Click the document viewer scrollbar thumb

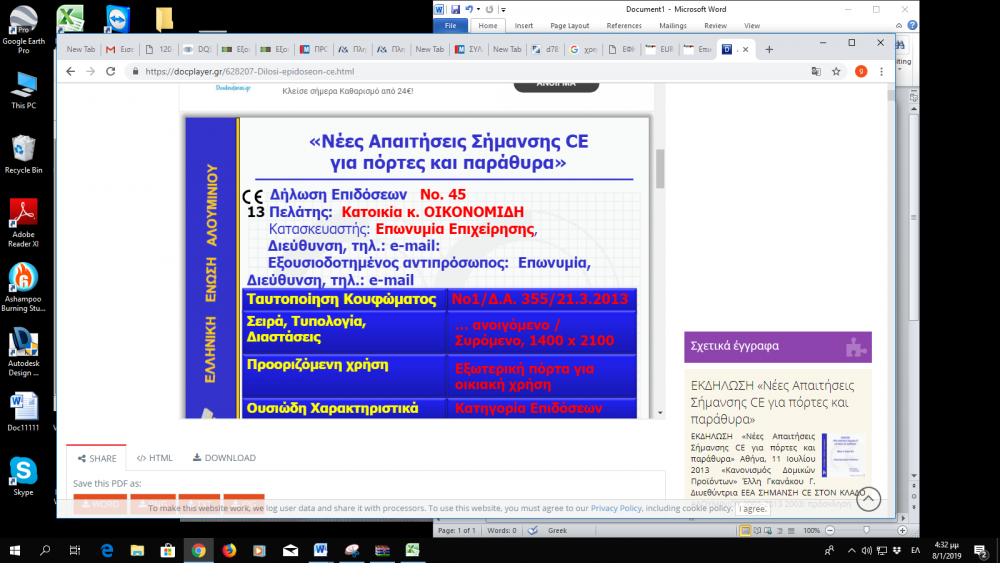(660, 169)
